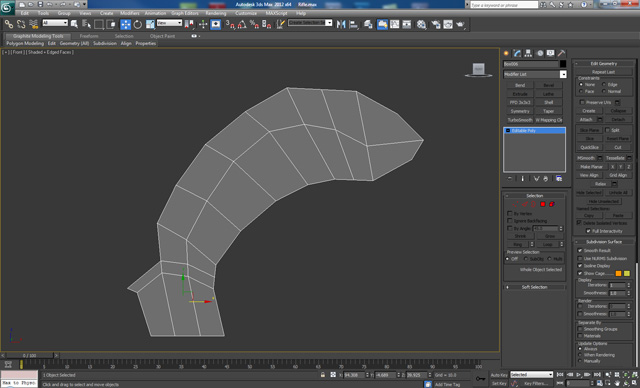Activate the Select Object tool
640x388 pixels.
[x=74, y=24]
